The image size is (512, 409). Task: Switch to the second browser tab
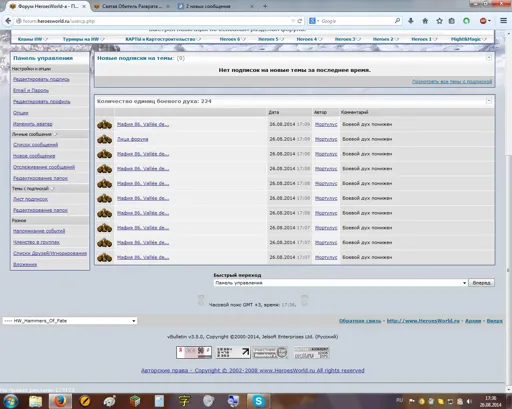pos(132,6)
